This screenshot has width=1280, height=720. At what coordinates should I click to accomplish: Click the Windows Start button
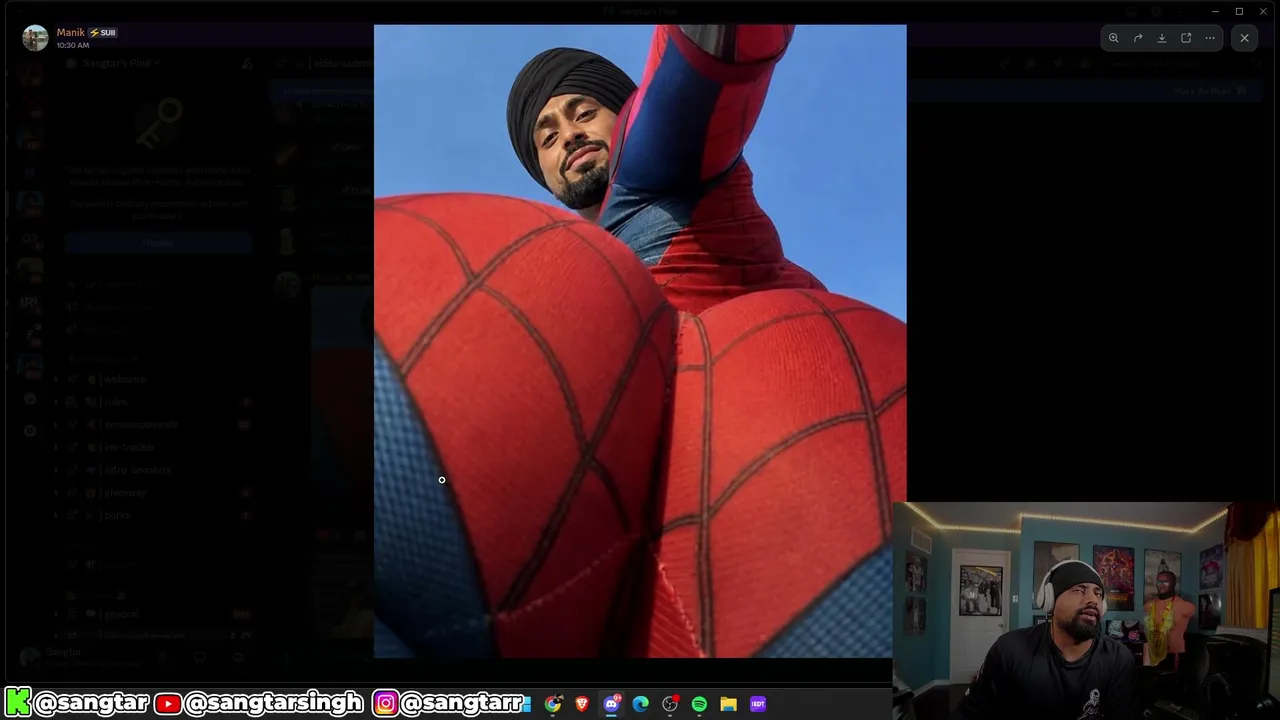pos(526,704)
